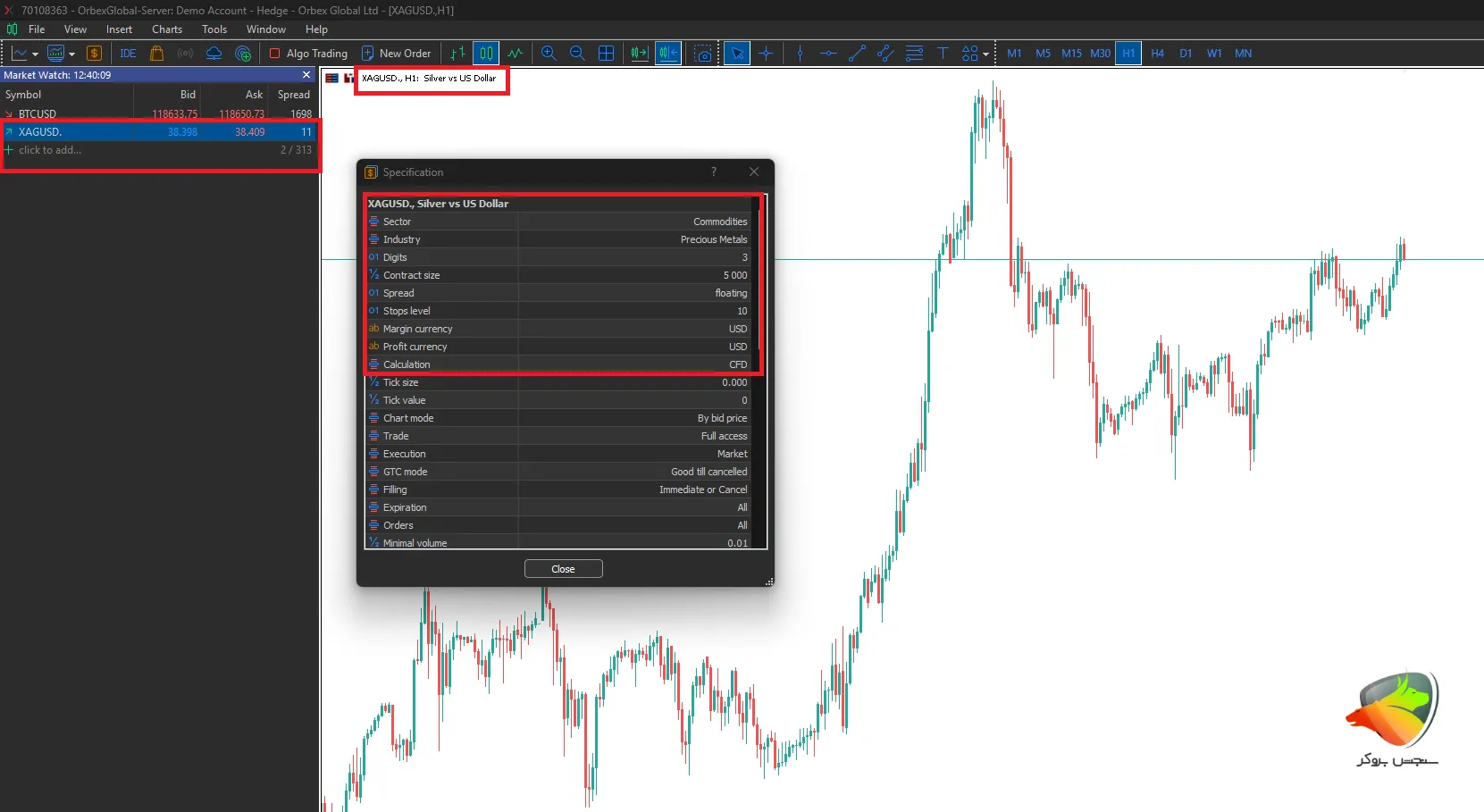1484x812 pixels.
Task: Toggle Algo Trading on
Action: point(308,54)
